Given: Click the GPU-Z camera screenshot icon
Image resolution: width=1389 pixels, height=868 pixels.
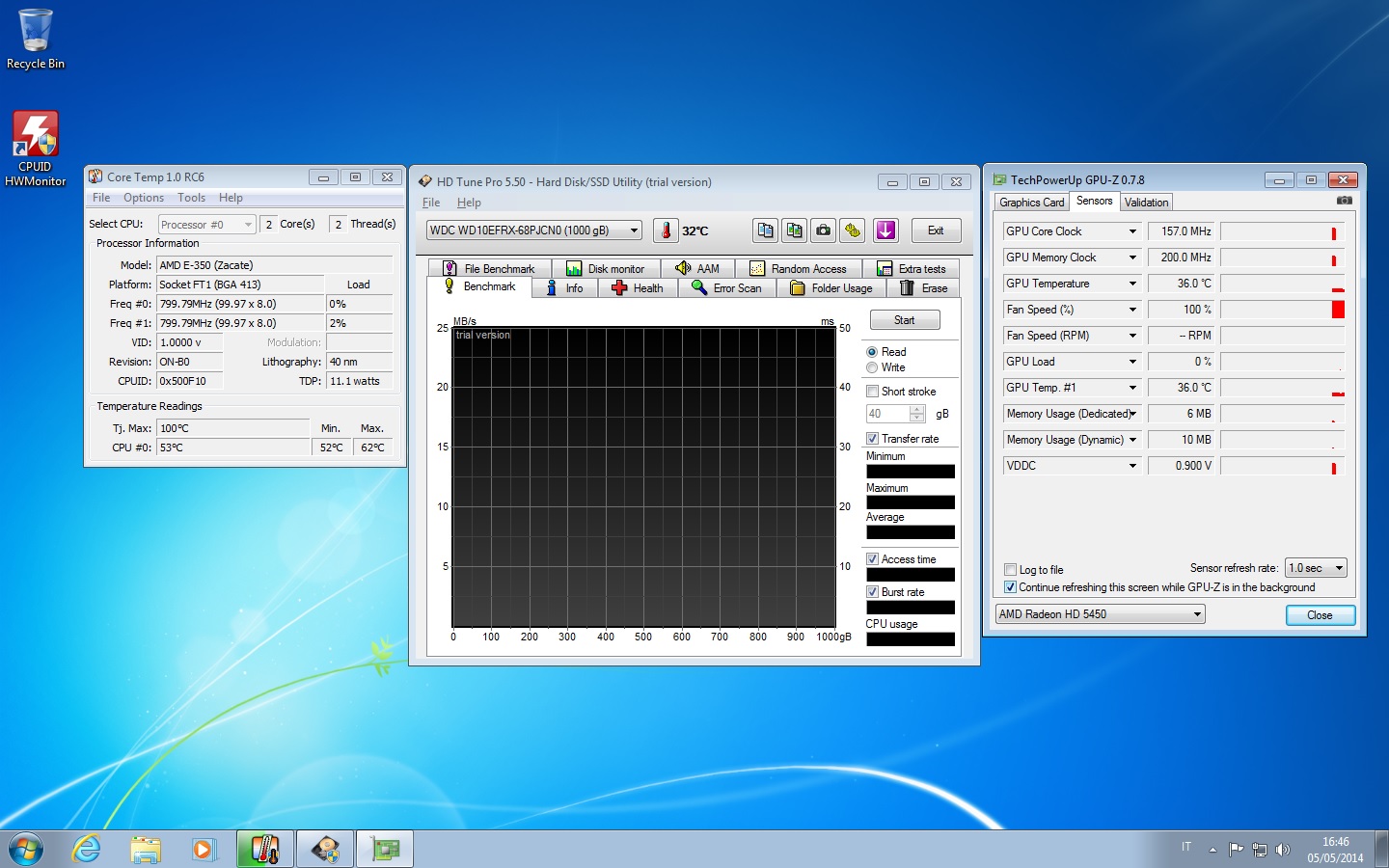Looking at the screenshot, I should (x=1344, y=201).
